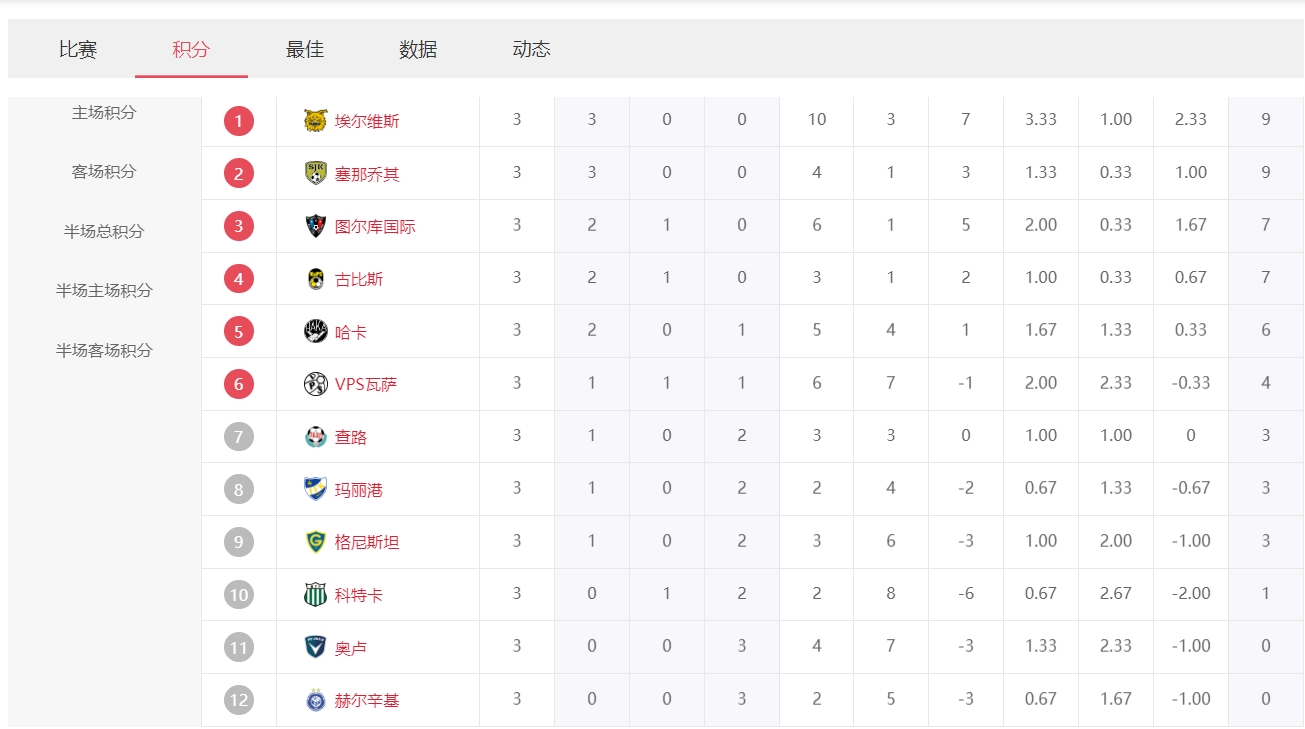The width and height of the screenshot is (1305, 729).
Task: Click the 赫尔辛基 team logo icon
Action: [316, 700]
